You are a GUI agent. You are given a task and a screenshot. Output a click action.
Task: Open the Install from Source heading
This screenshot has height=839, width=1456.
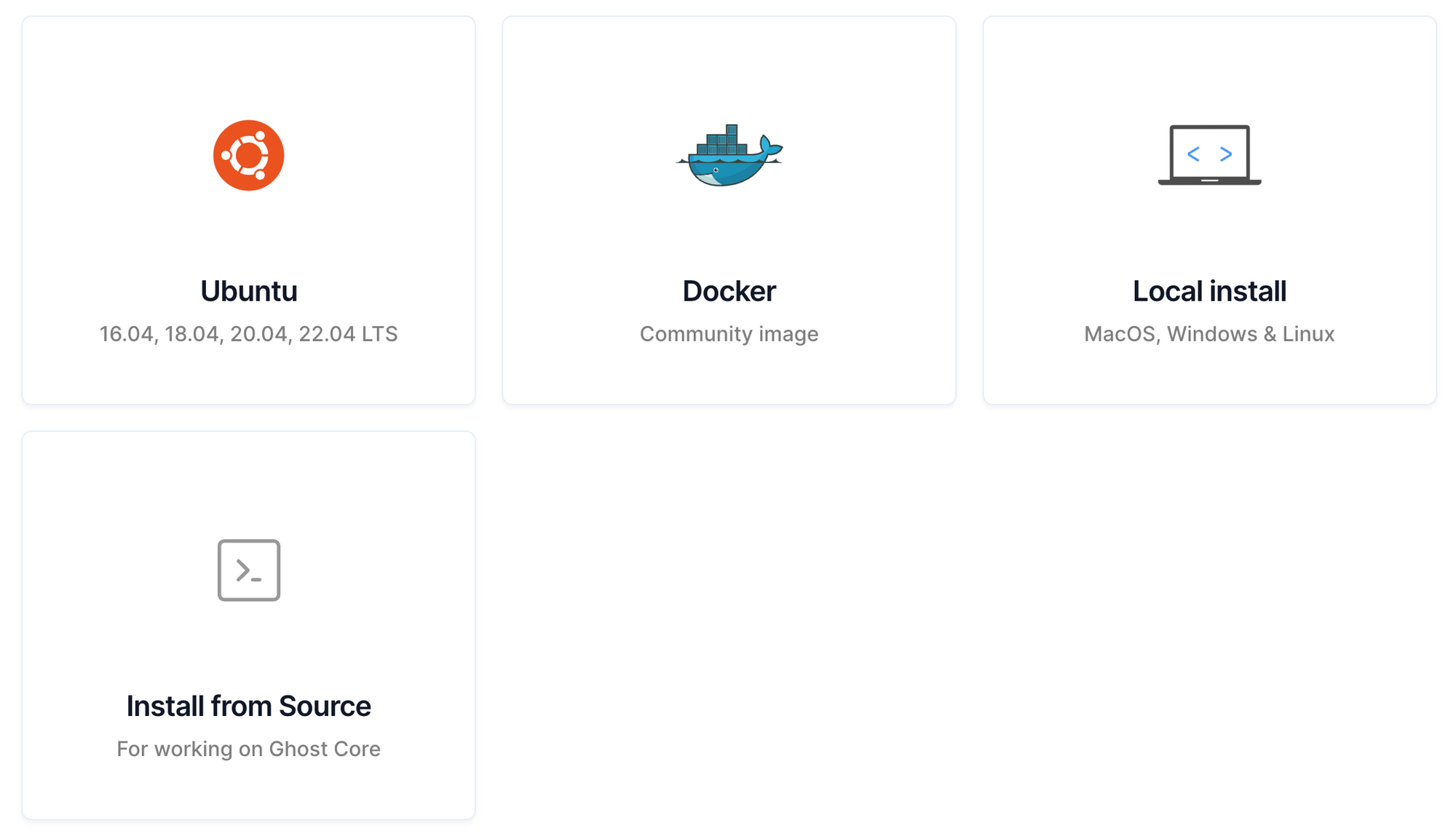pos(248,706)
